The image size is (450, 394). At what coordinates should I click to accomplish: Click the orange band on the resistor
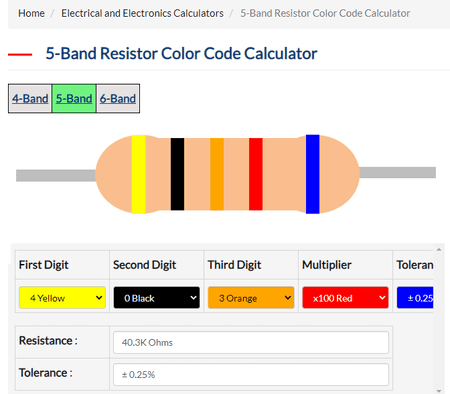click(x=217, y=174)
